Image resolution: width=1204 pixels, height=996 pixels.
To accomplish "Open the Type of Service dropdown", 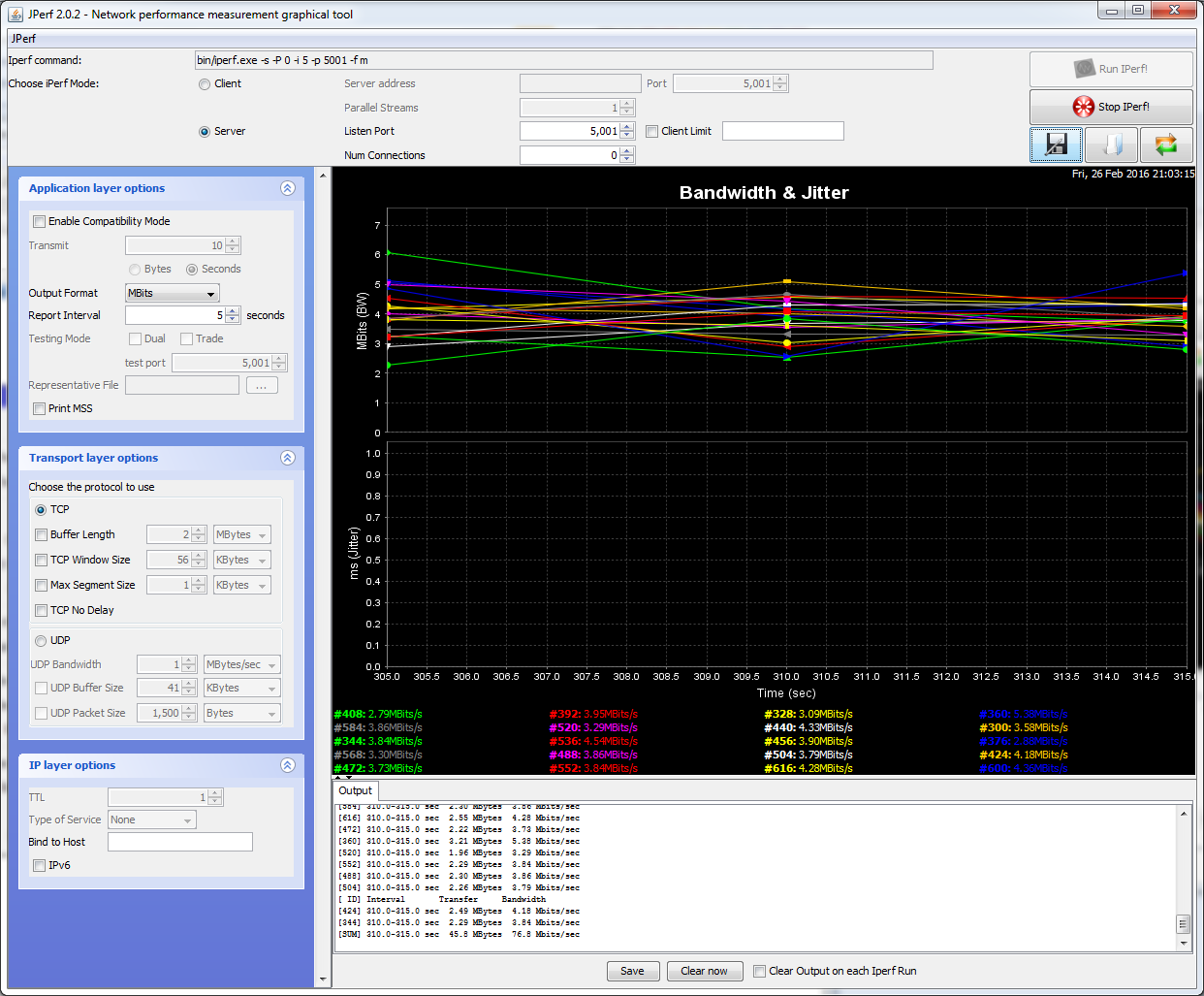I will tap(152, 820).
